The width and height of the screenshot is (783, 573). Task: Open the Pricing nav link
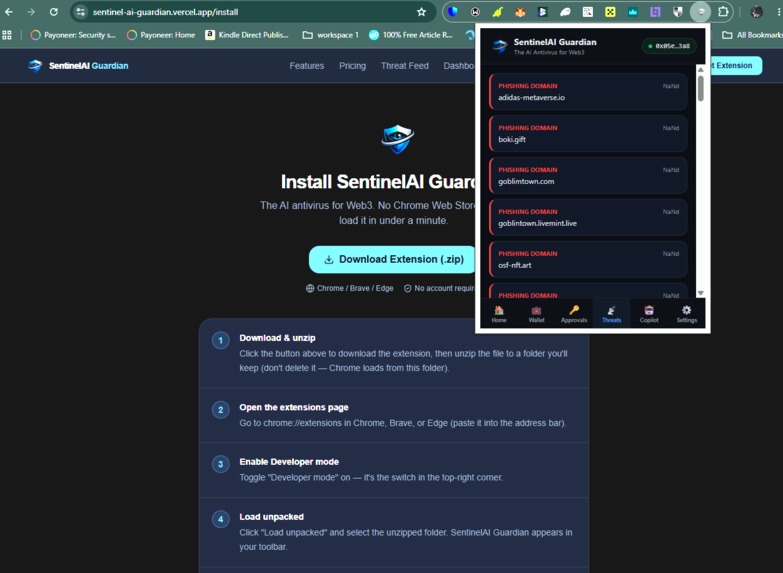tap(352, 65)
